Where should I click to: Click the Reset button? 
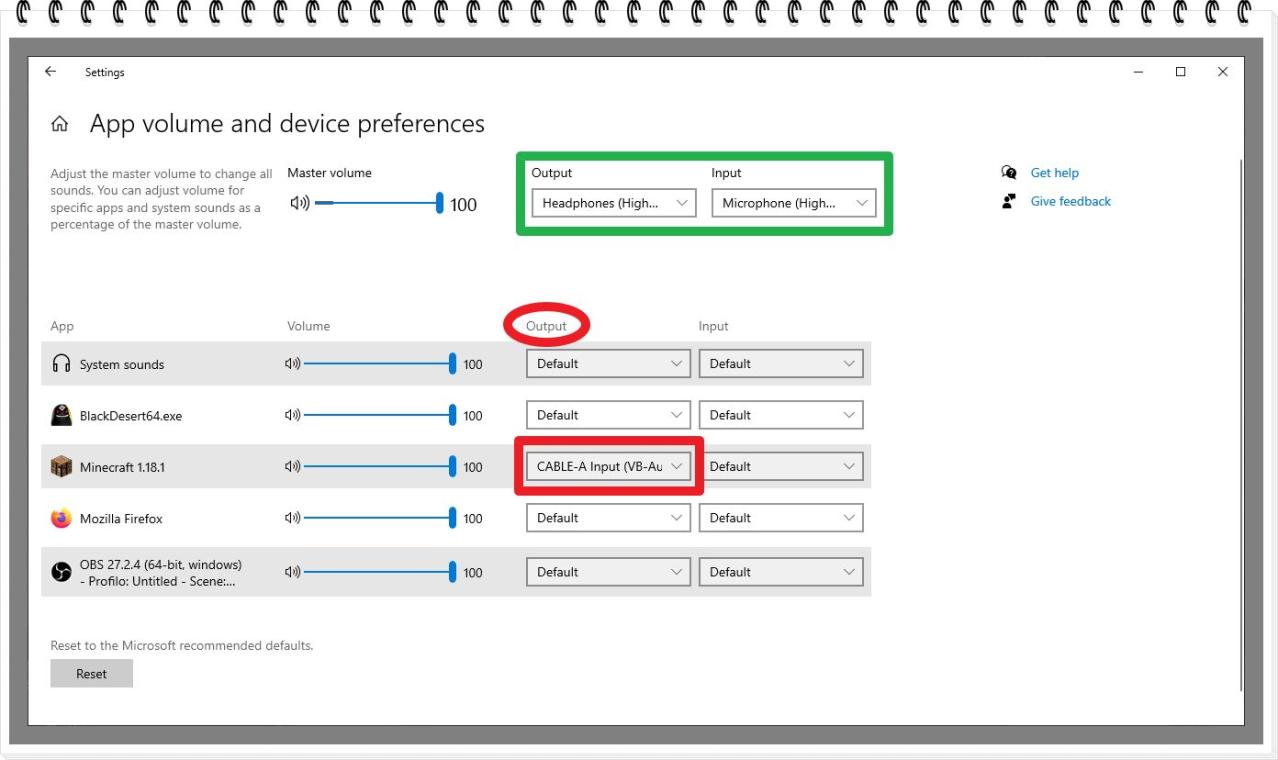pyautogui.click(x=91, y=674)
